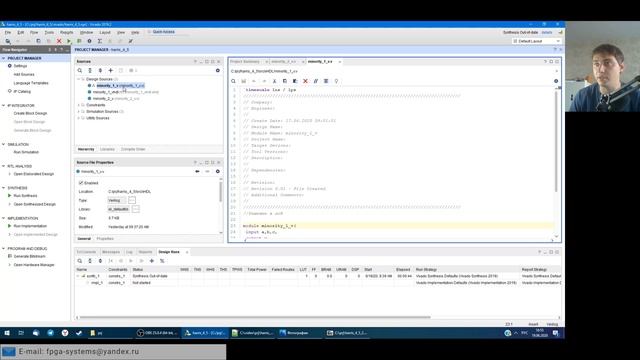Click the plus icon in Design Runs toolbar

(x=152, y=261)
